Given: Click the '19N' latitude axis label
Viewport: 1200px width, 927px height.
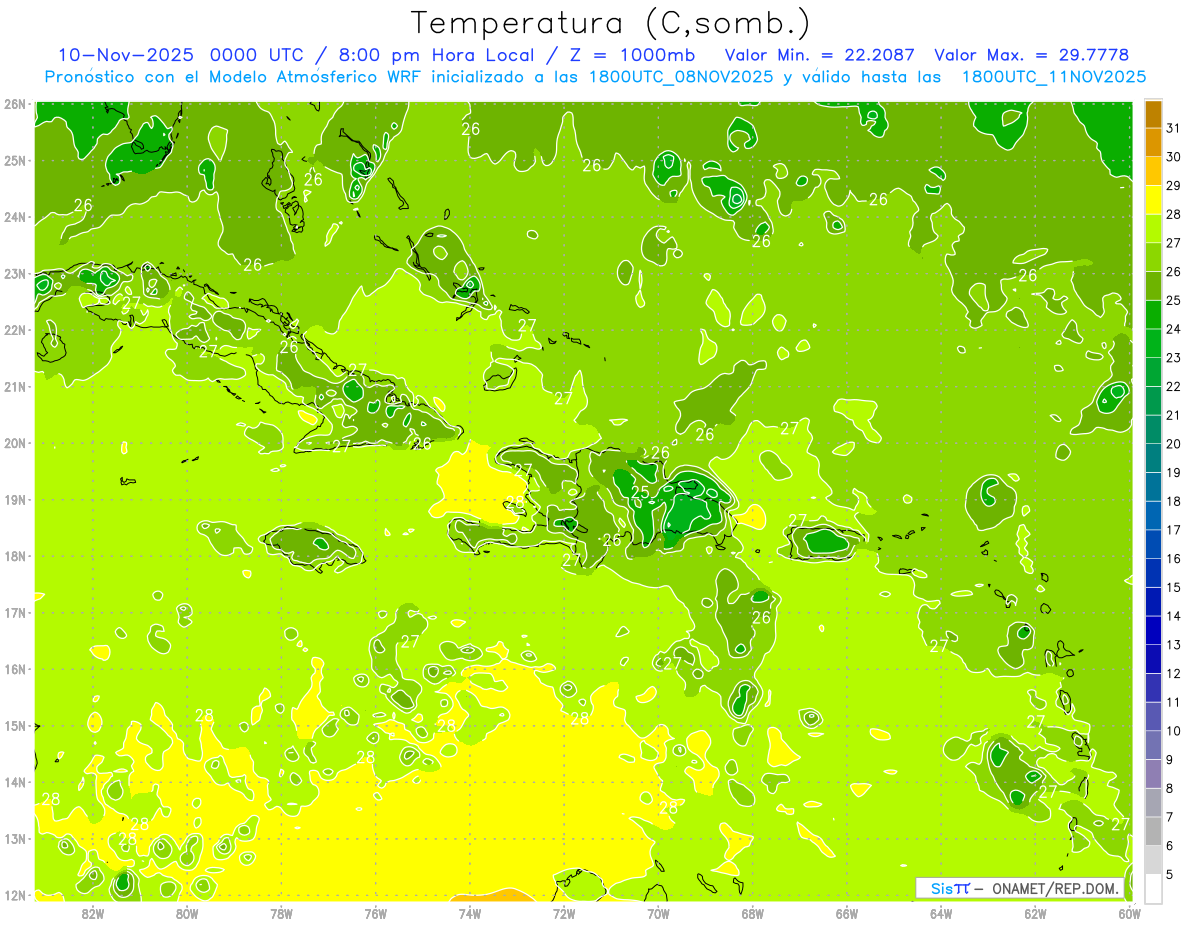Looking at the screenshot, I should click(14, 500).
